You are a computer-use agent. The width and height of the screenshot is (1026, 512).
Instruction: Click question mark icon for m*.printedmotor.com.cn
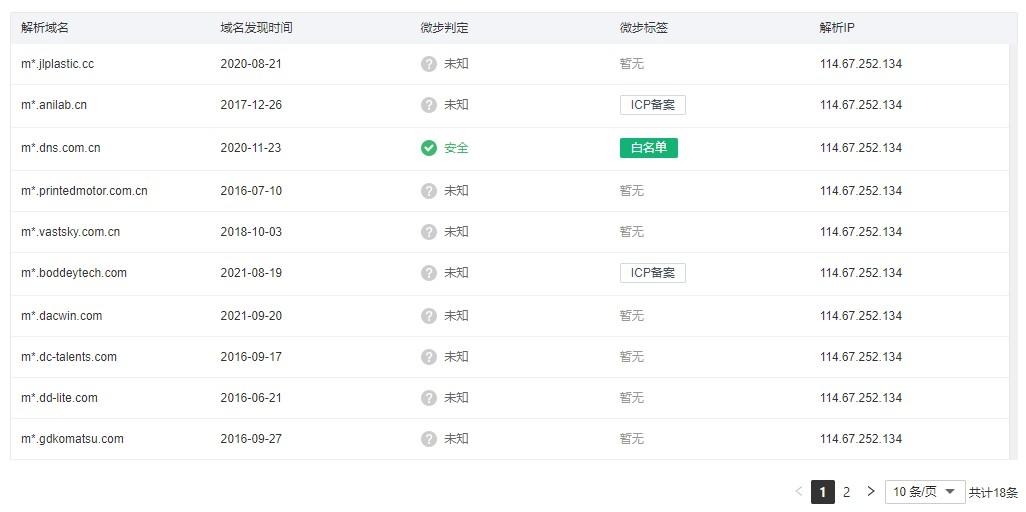coord(429,191)
